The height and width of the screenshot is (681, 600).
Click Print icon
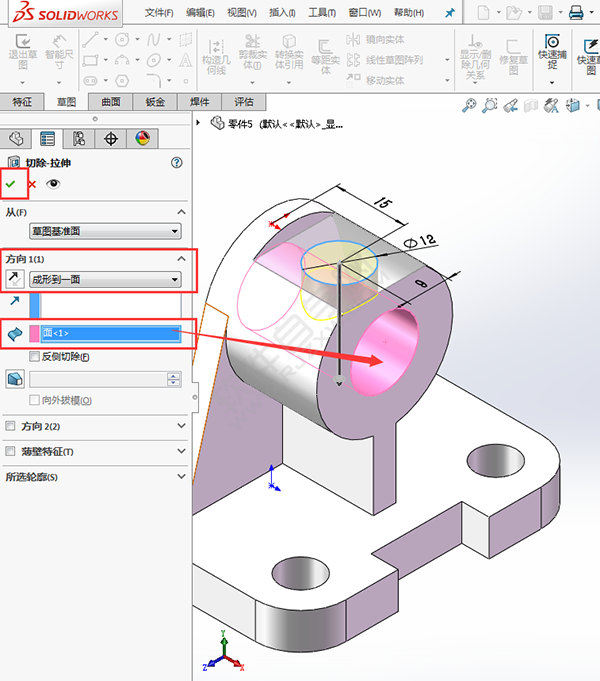(576, 13)
